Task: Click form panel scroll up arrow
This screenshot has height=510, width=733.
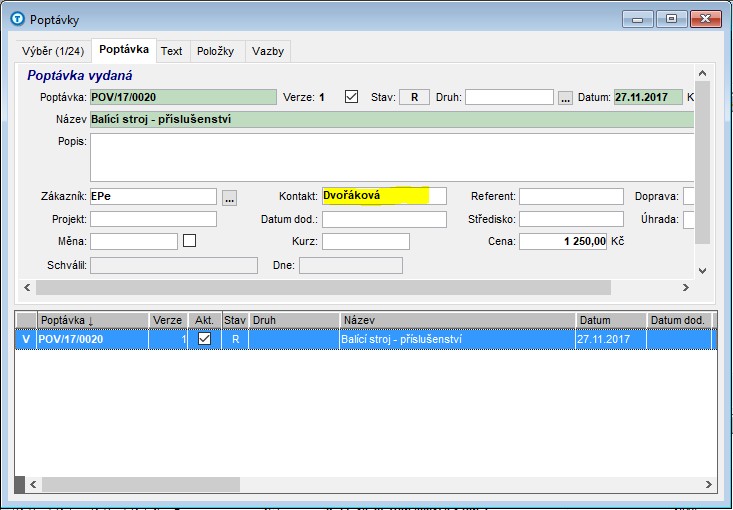Action: pyautogui.click(x=702, y=73)
